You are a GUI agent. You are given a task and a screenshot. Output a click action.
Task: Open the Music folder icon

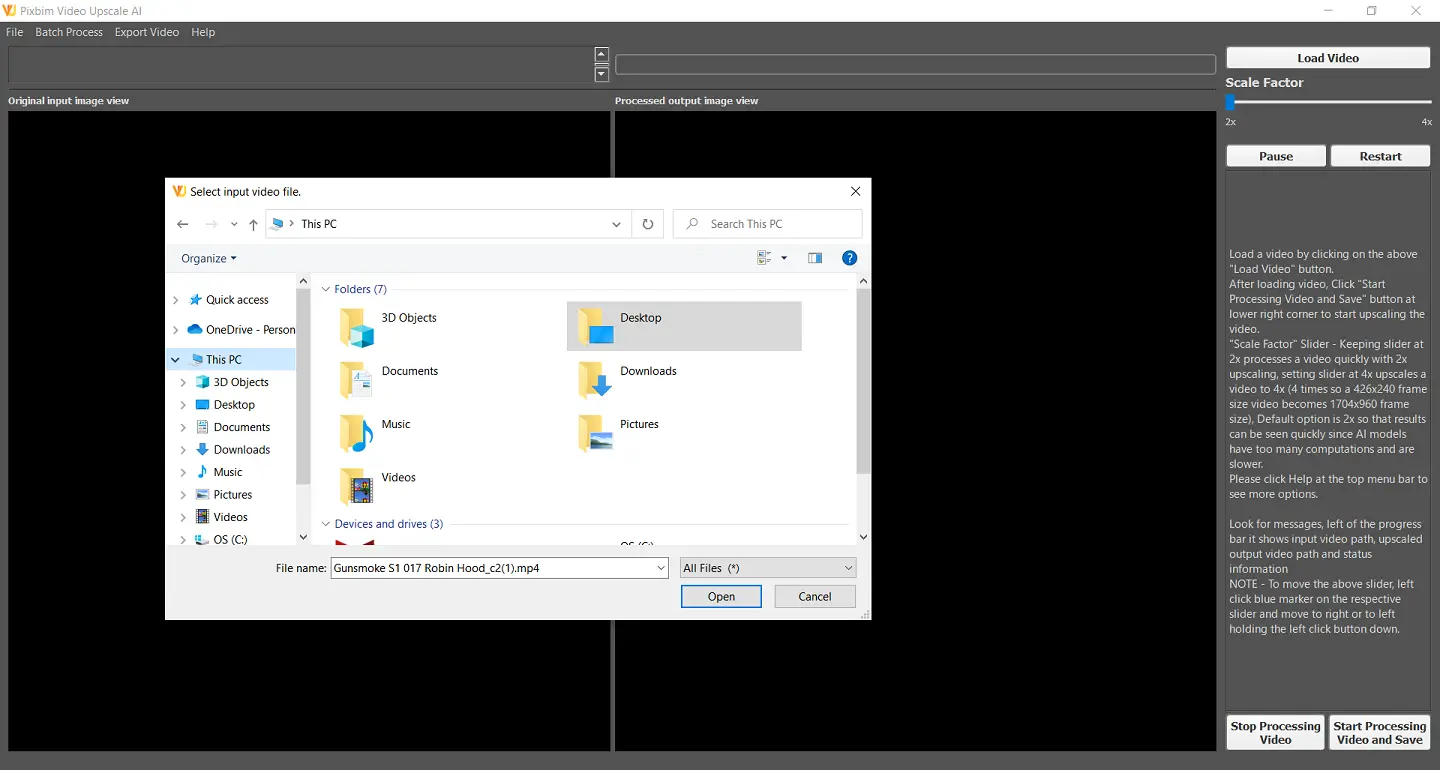click(354, 432)
